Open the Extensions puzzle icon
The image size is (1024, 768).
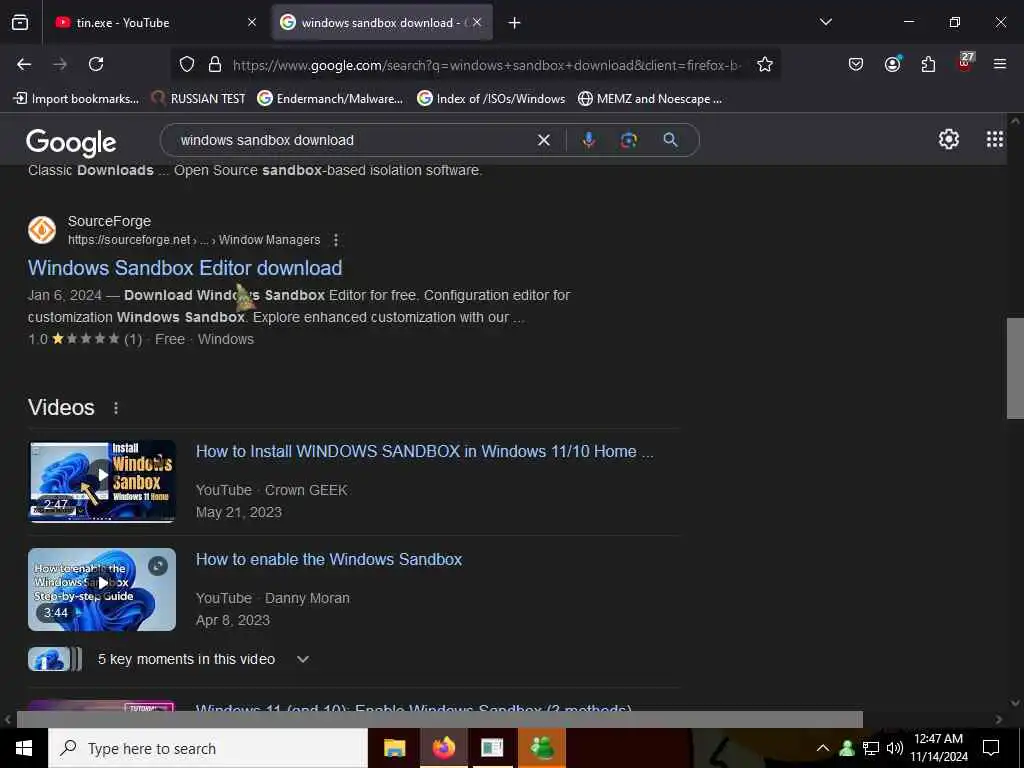coord(928,64)
